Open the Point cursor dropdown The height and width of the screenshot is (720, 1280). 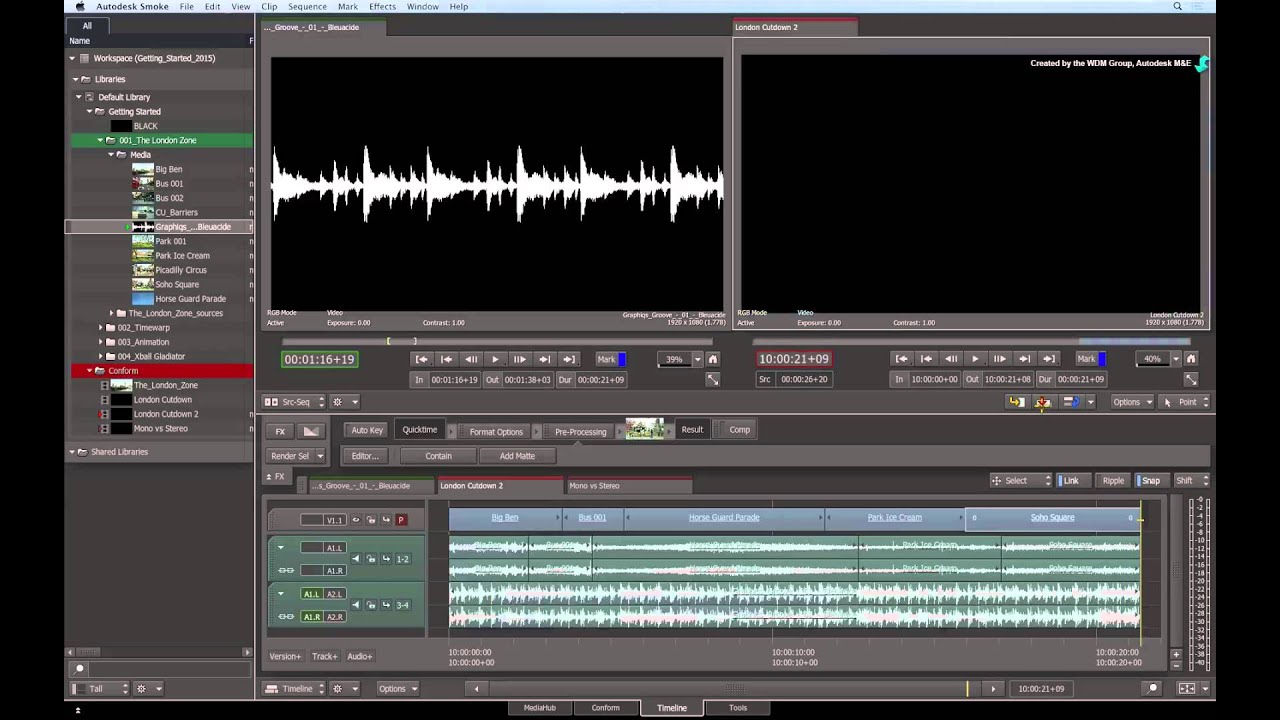(x=1186, y=402)
